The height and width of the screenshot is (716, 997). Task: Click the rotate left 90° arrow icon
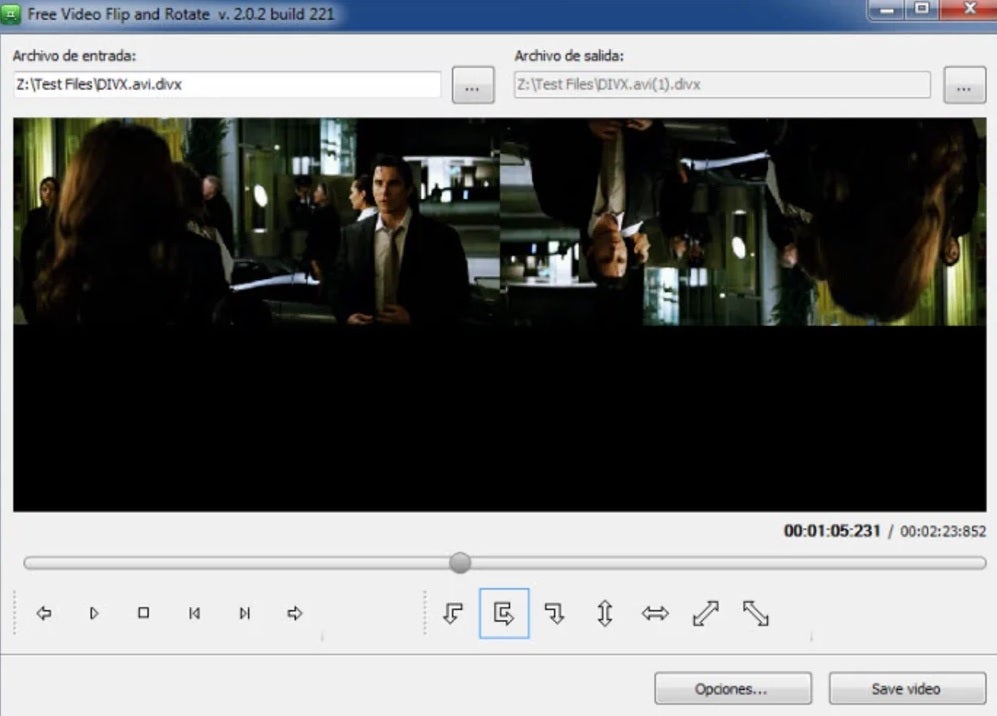point(453,613)
